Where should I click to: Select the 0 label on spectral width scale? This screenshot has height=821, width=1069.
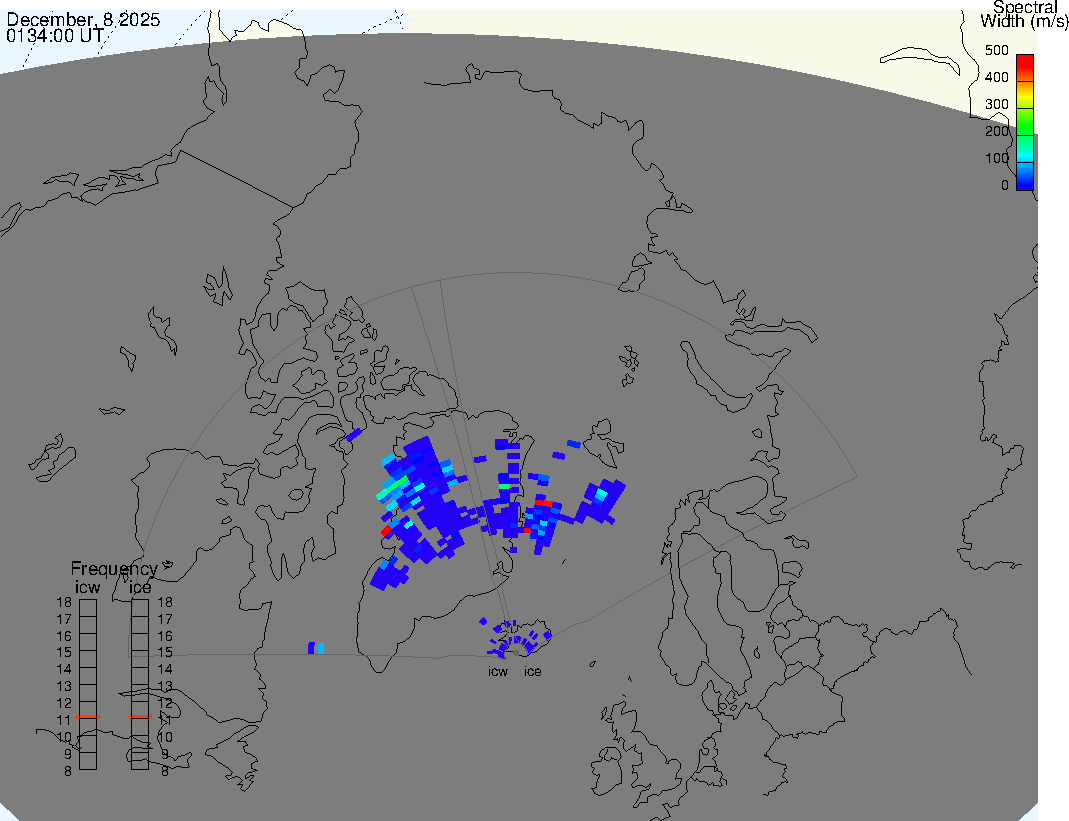tap(1005, 185)
